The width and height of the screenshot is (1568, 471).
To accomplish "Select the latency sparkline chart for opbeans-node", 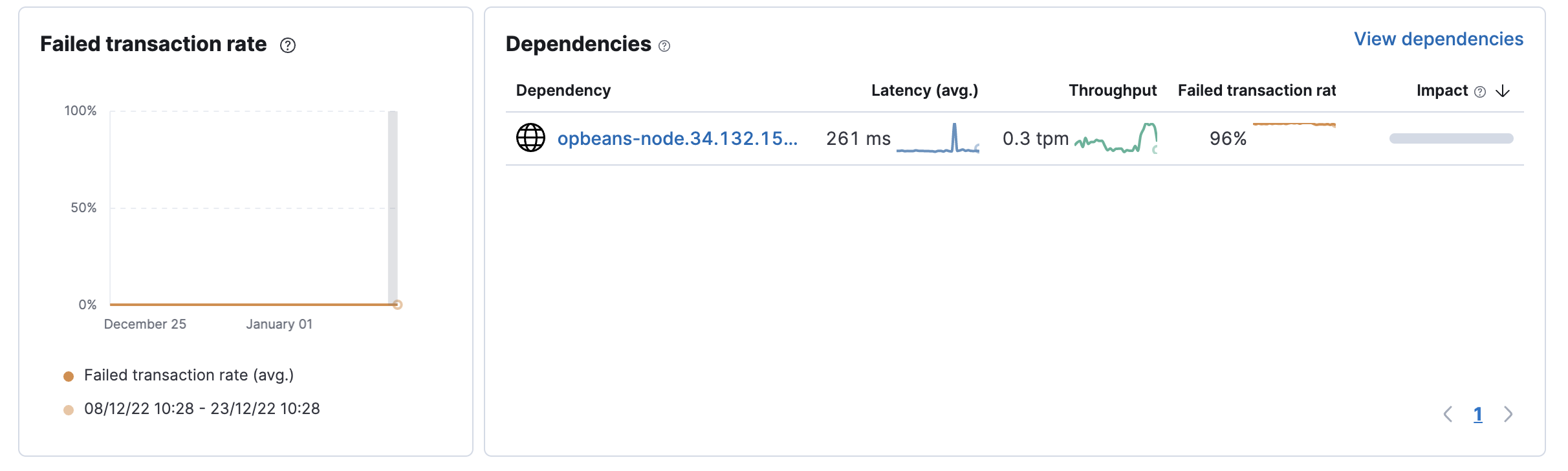I will click(x=937, y=141).
